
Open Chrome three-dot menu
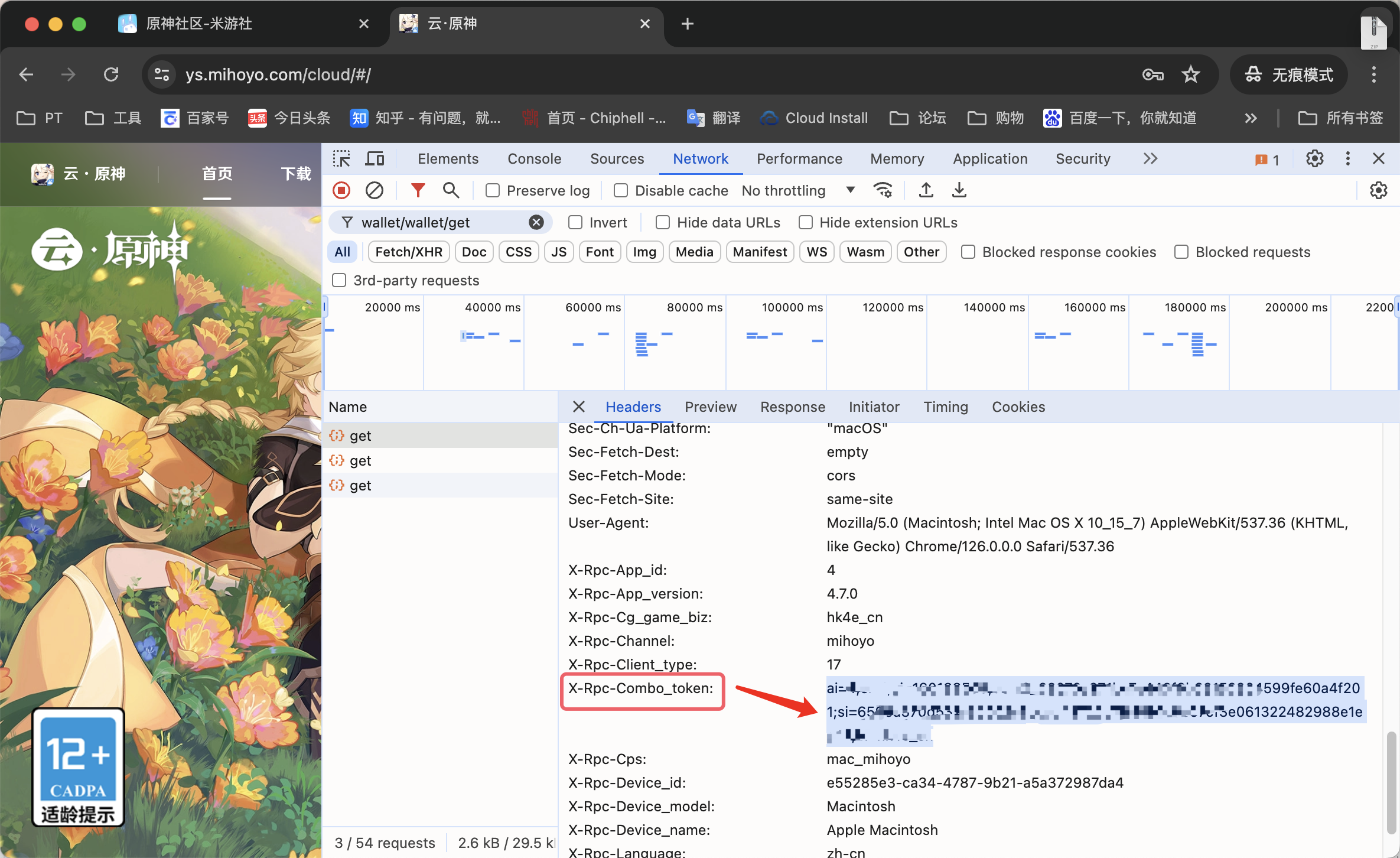click(x=1373, y=74)
